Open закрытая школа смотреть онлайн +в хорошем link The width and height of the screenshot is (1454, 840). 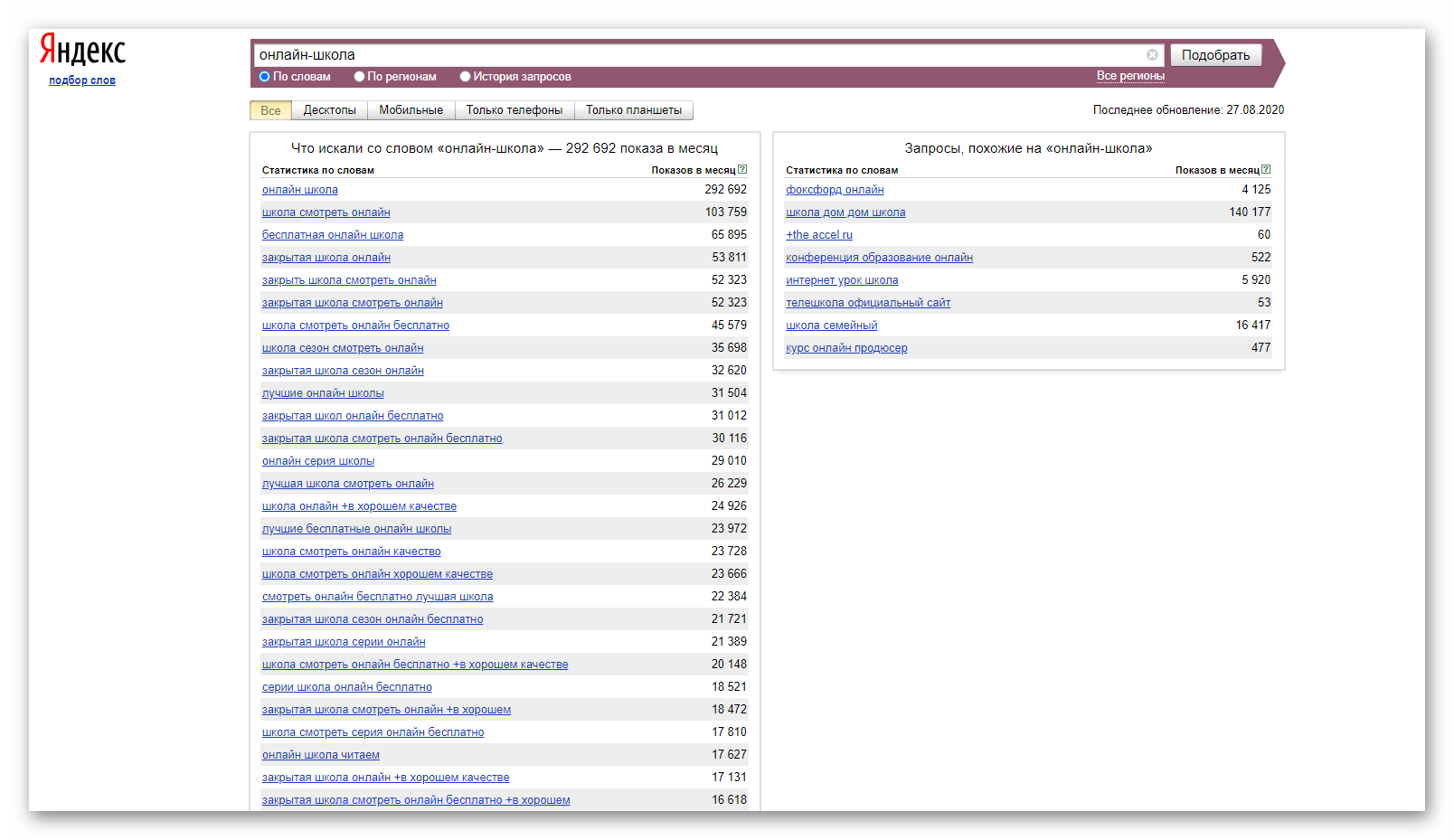coord(386,710)
